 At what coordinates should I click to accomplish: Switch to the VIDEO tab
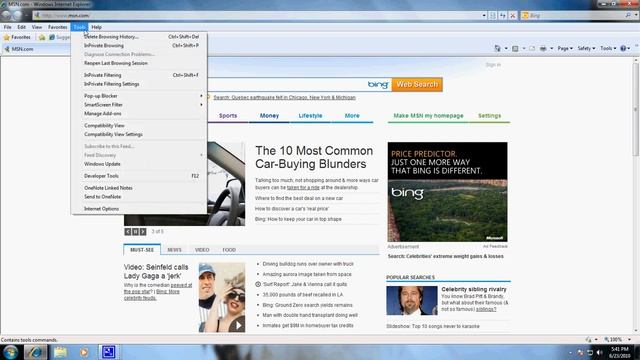[202, 250]
